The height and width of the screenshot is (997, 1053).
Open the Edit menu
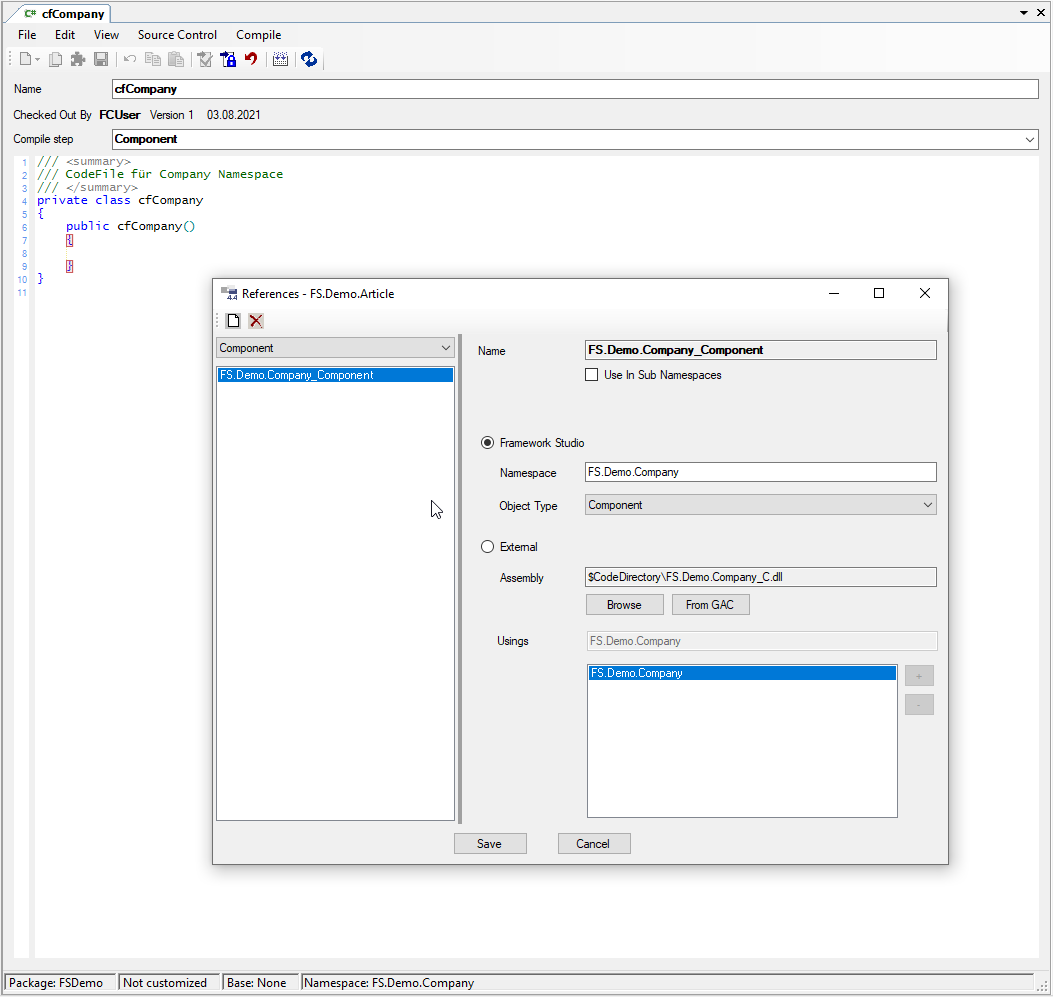(64, 35)
